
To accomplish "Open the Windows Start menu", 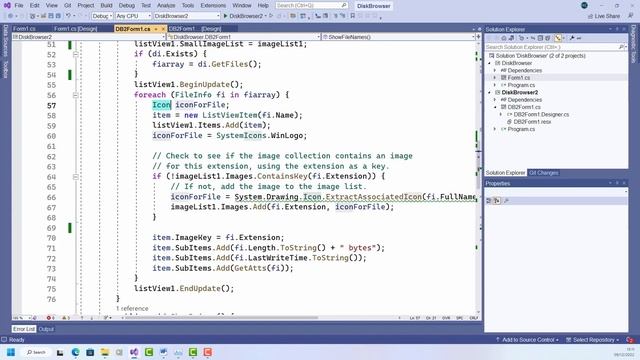I will coord(11,352).
